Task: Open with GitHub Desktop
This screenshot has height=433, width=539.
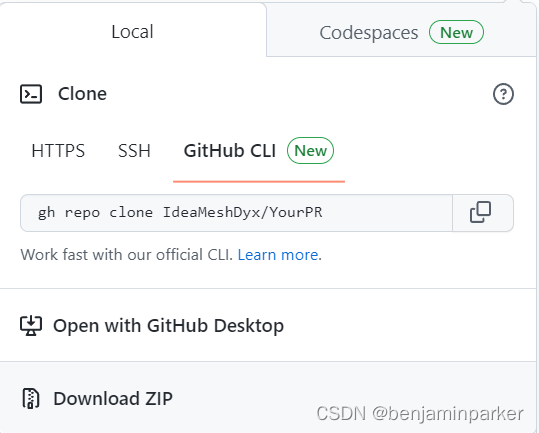Action: (168, 325)
